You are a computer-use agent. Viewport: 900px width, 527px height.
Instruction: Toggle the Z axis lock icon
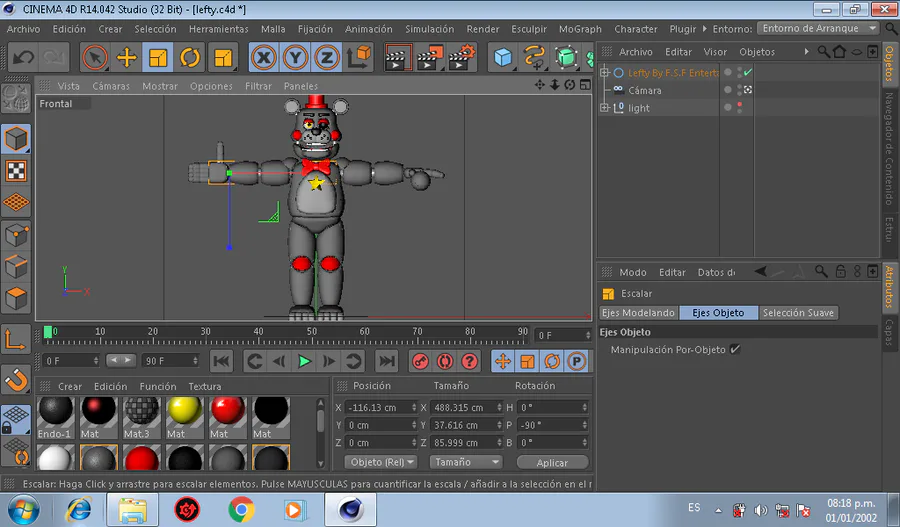point(326,58)
